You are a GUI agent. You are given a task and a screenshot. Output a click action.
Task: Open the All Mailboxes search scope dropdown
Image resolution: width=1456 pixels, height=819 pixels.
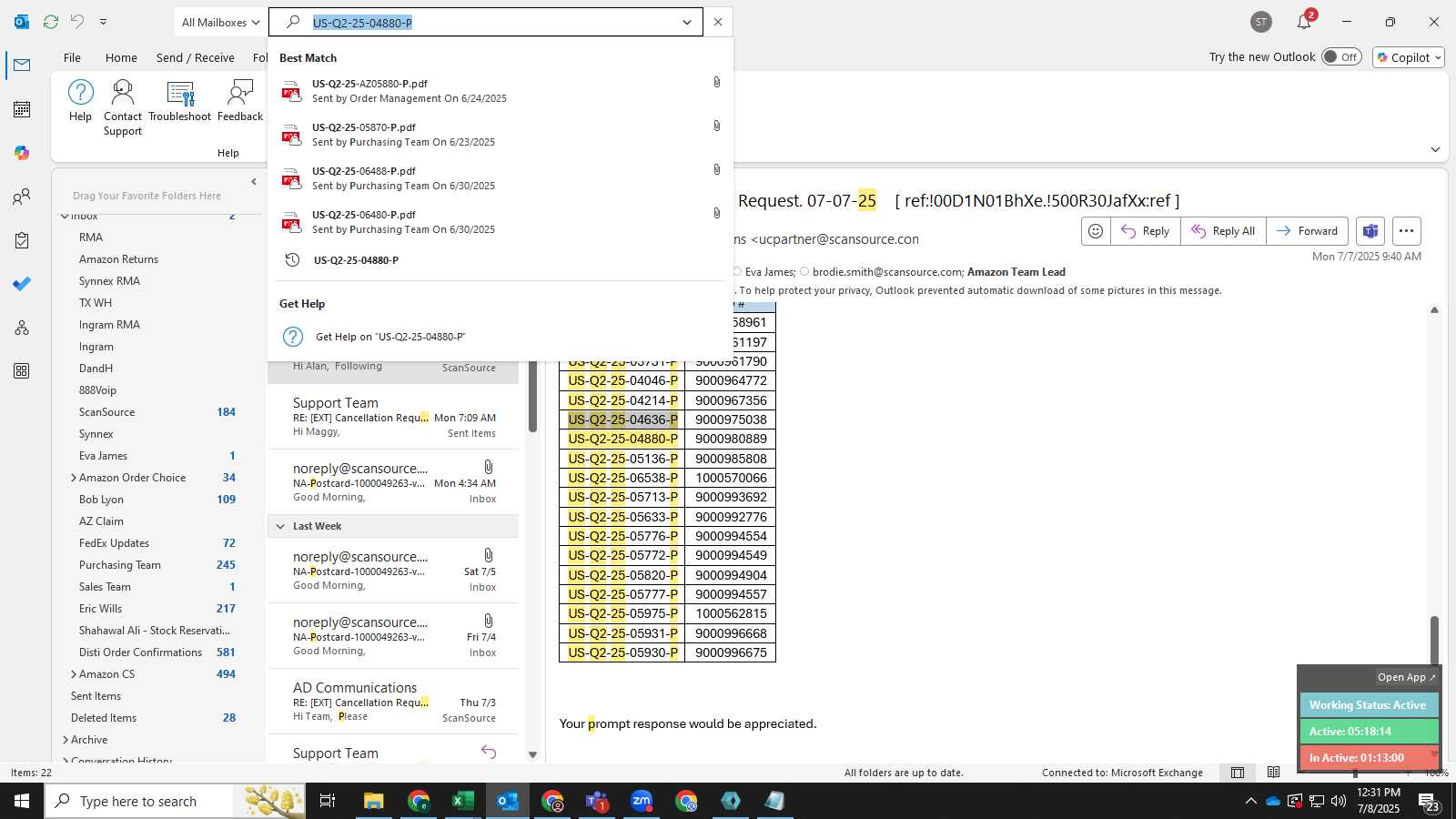pos(221,22)
